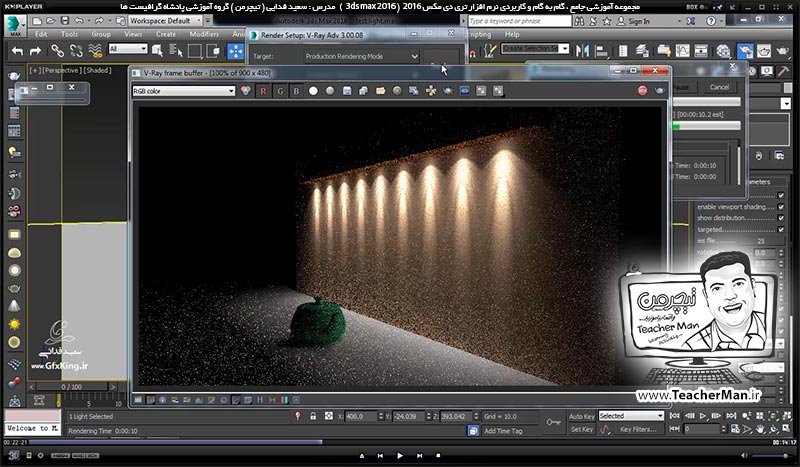Click the open file icon in quick access toolbar

click(51, 21)
